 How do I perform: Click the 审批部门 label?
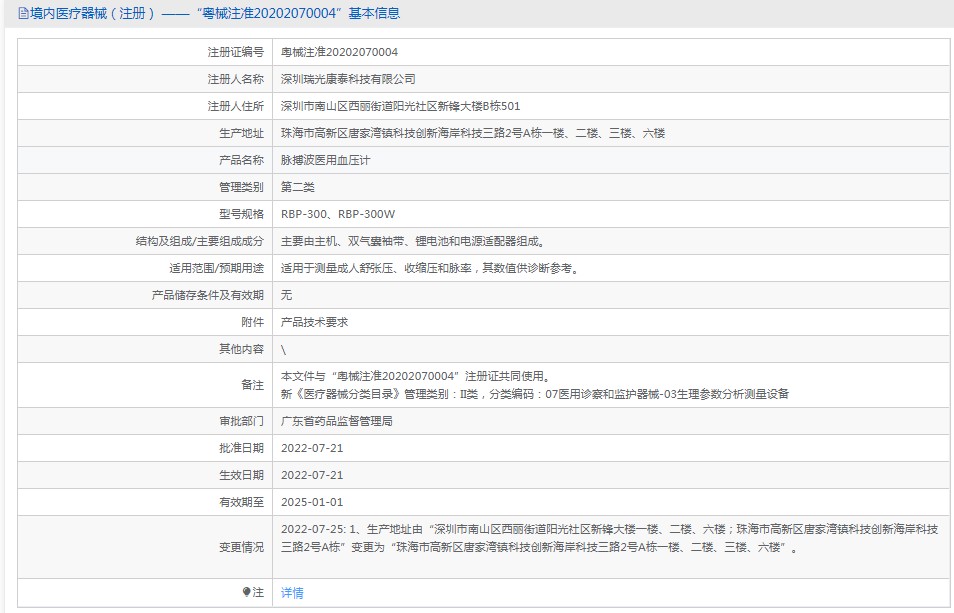click(242, 421)
